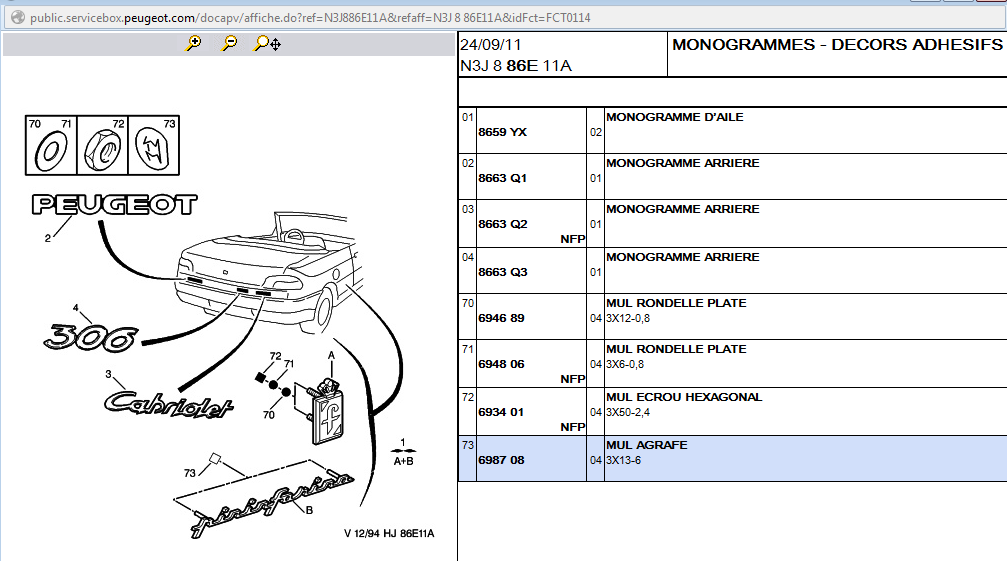Viewport: 1007px width, 561px height.
Task: Click the 306 badge in the diagram
Action: [x=91, y=338]
